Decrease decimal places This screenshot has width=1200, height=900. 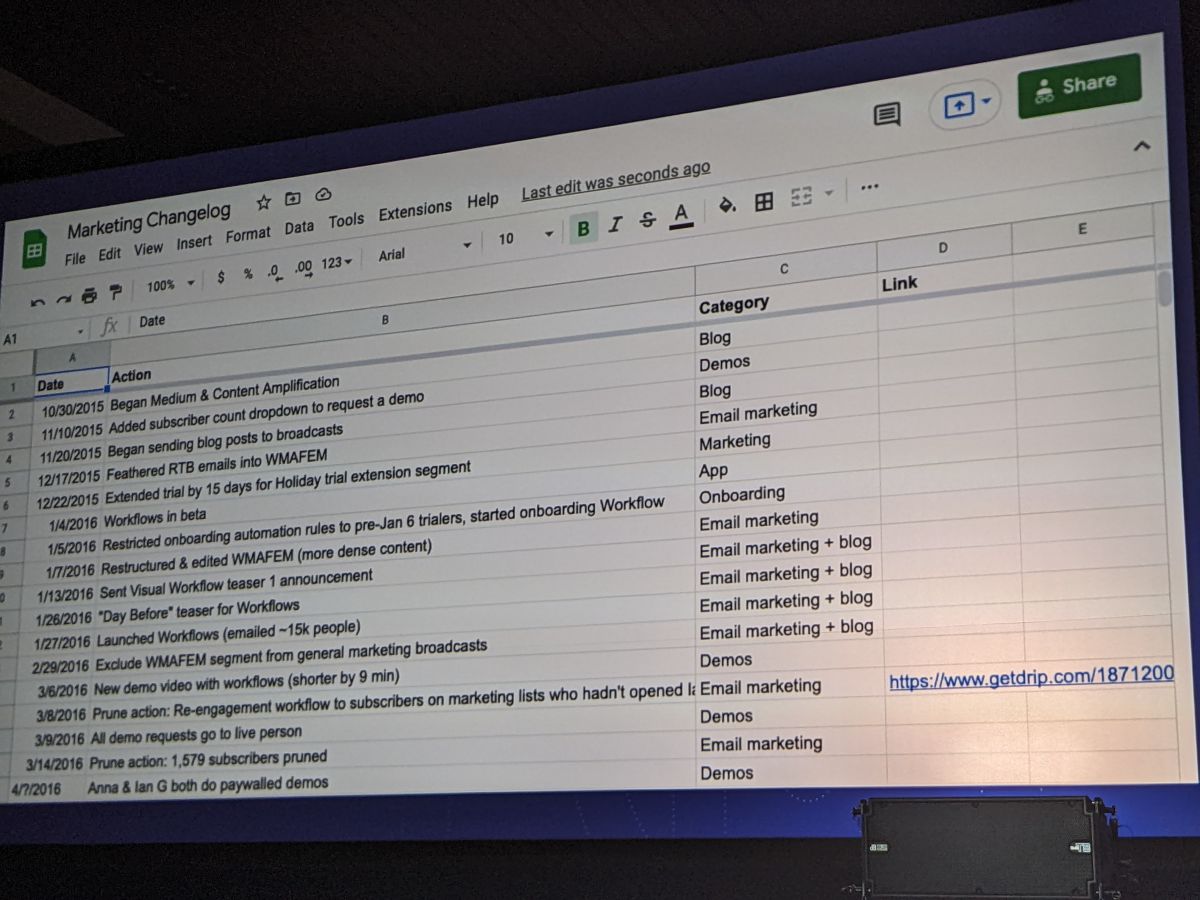pos(274,271)
